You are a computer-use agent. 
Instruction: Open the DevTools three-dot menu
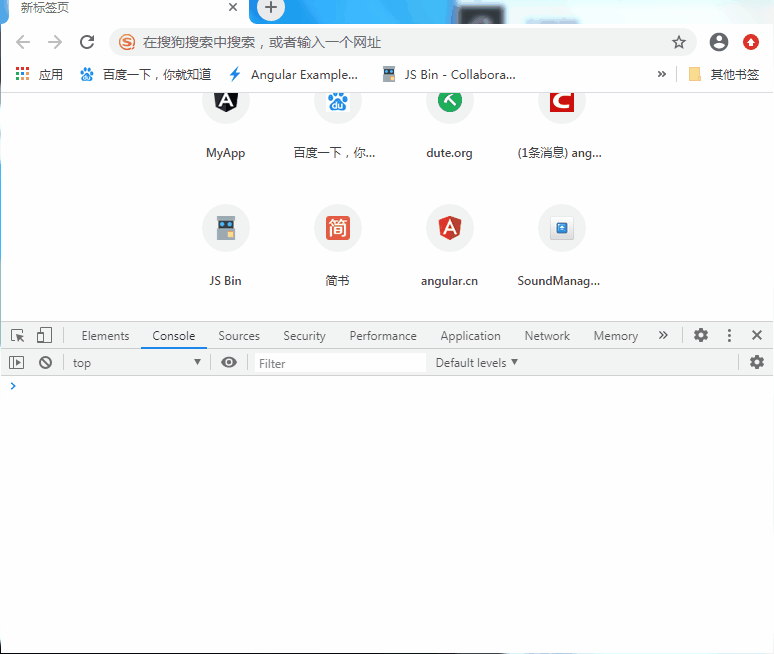[729, 336]
